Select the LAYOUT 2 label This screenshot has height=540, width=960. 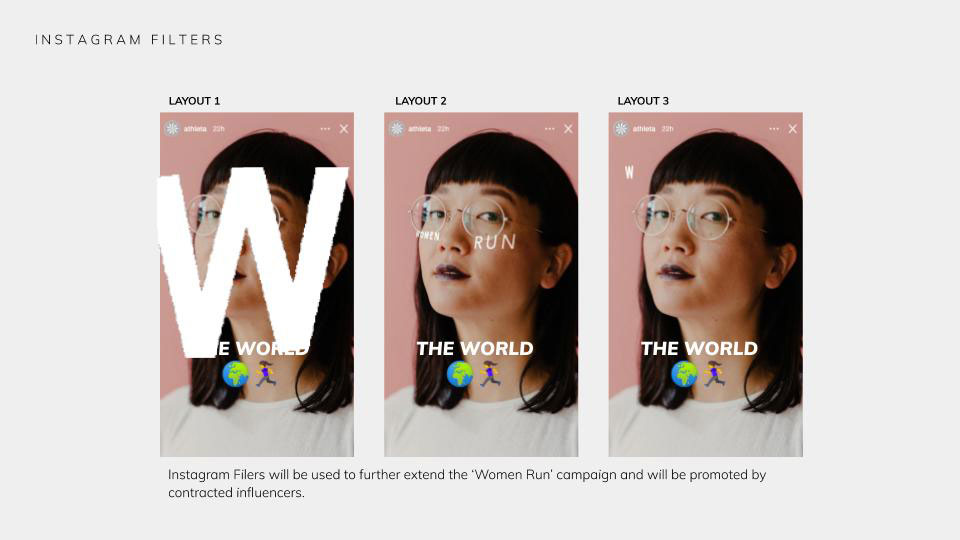pyautogui.click(x=421, y=101)
